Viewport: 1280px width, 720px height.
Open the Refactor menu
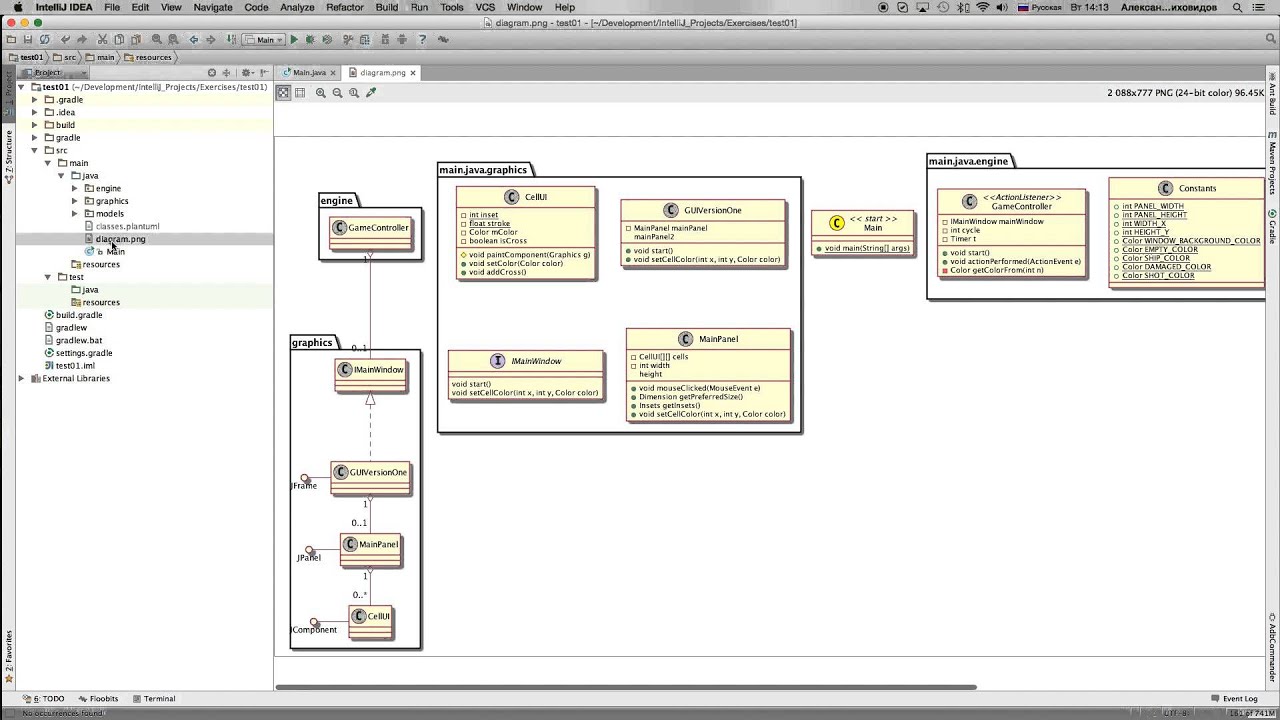[345, 7]
